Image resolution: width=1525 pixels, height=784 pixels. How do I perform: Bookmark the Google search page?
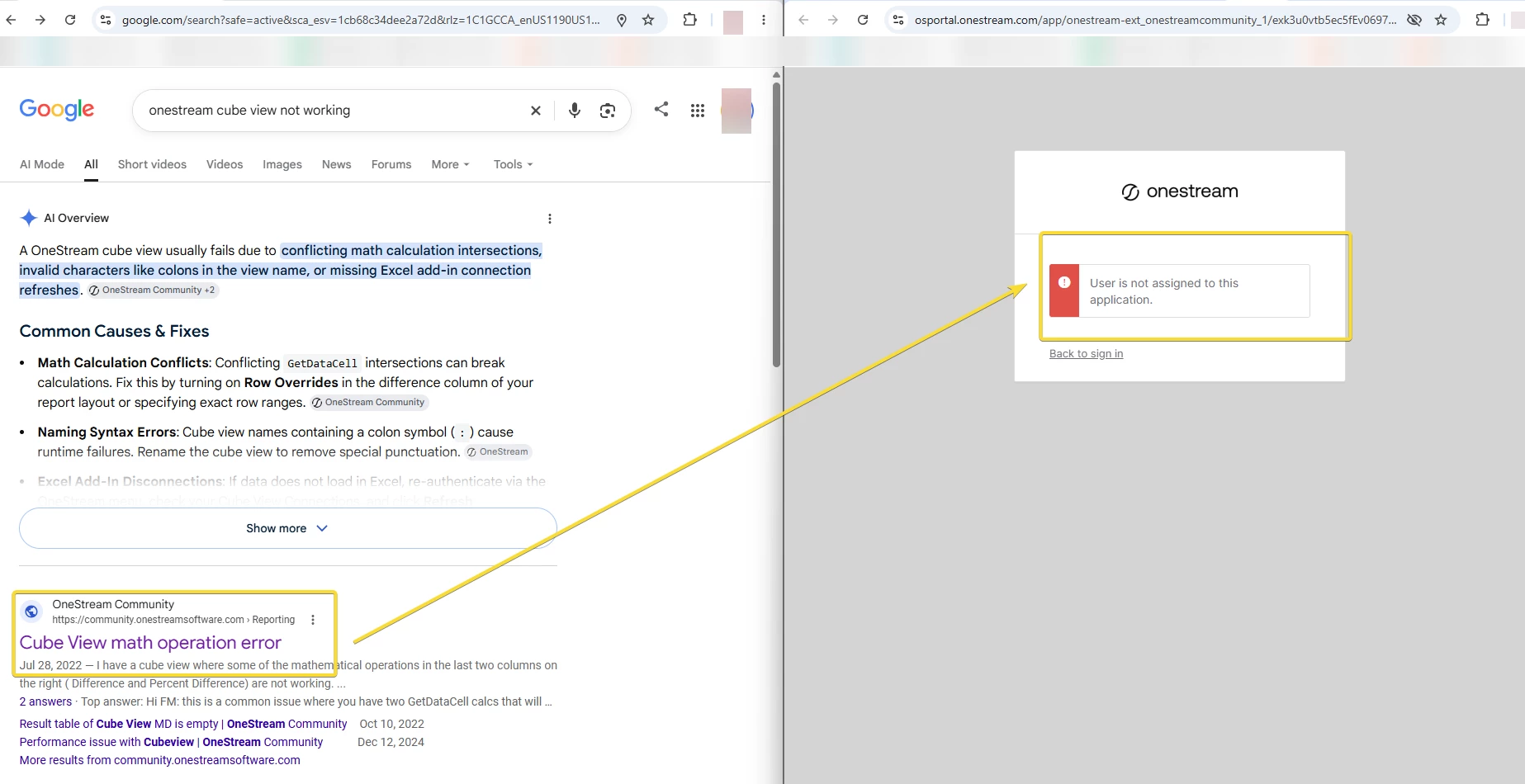pos(648,20)
